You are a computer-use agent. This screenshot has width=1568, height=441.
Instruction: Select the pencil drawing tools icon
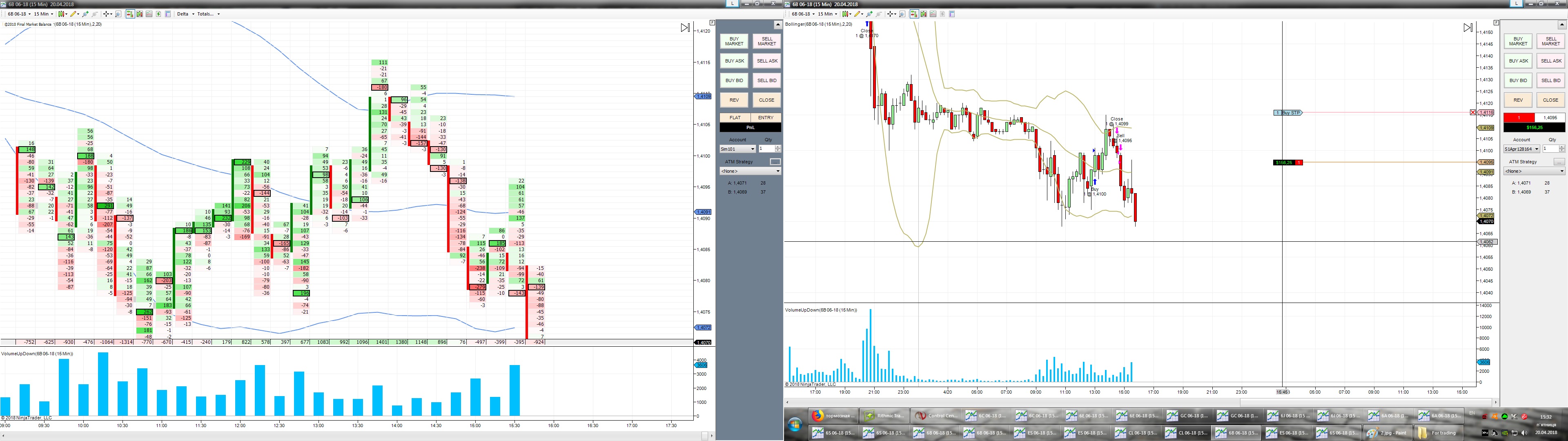(x=73, y=14)
